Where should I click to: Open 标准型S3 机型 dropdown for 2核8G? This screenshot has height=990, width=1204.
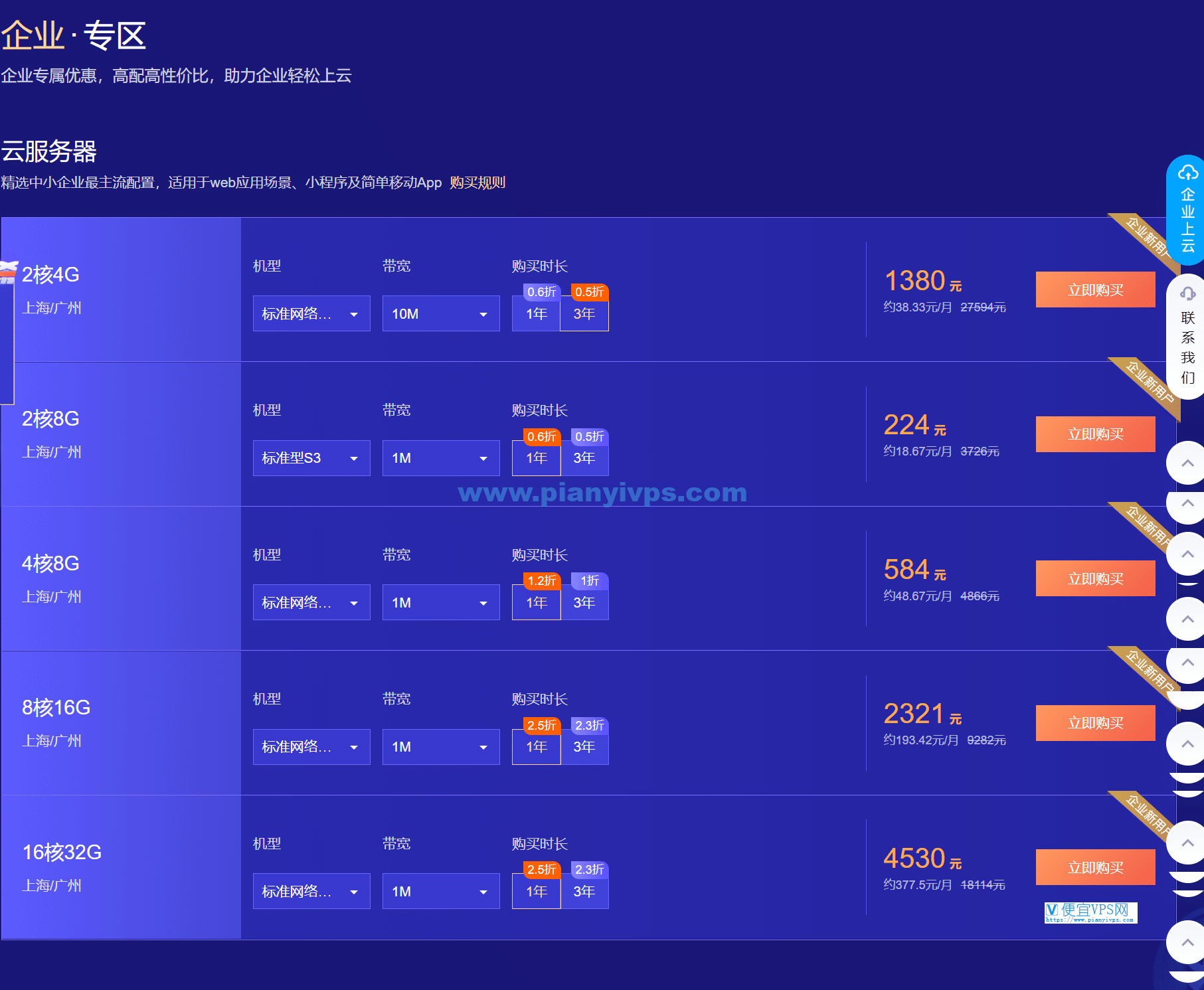click(311, 458)
